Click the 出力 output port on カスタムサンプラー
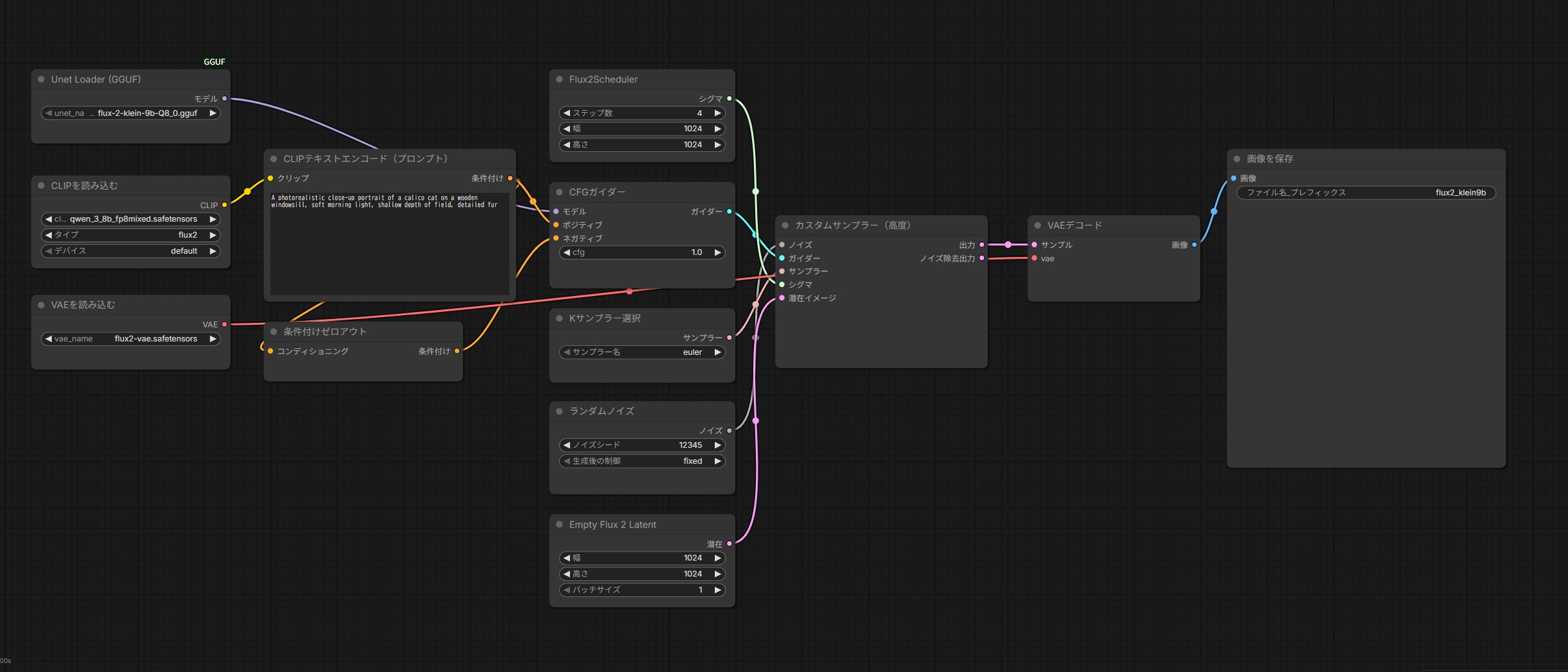This screenshot has height=672, width=1568. point(981,245)
